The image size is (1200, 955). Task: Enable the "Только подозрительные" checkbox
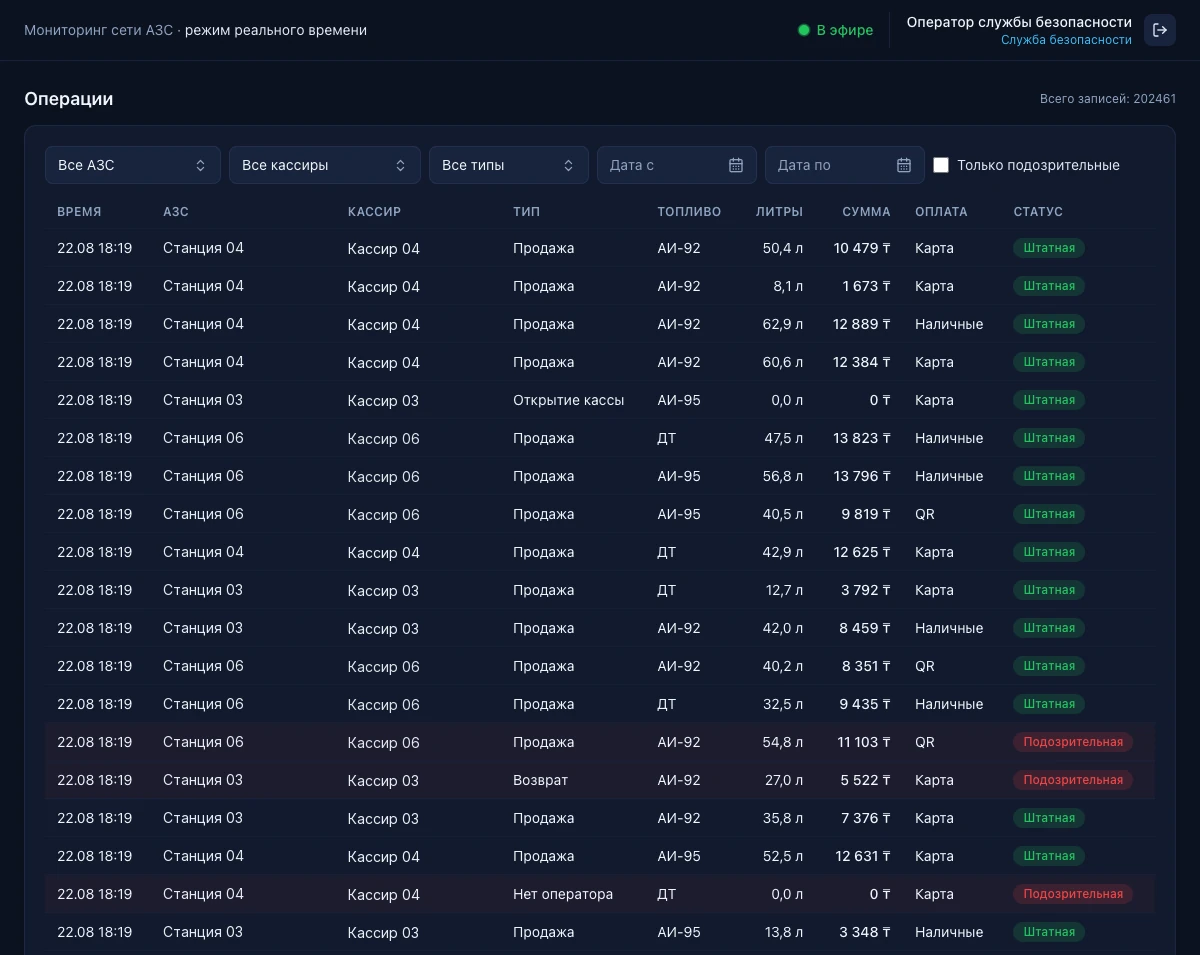point(941,165)
